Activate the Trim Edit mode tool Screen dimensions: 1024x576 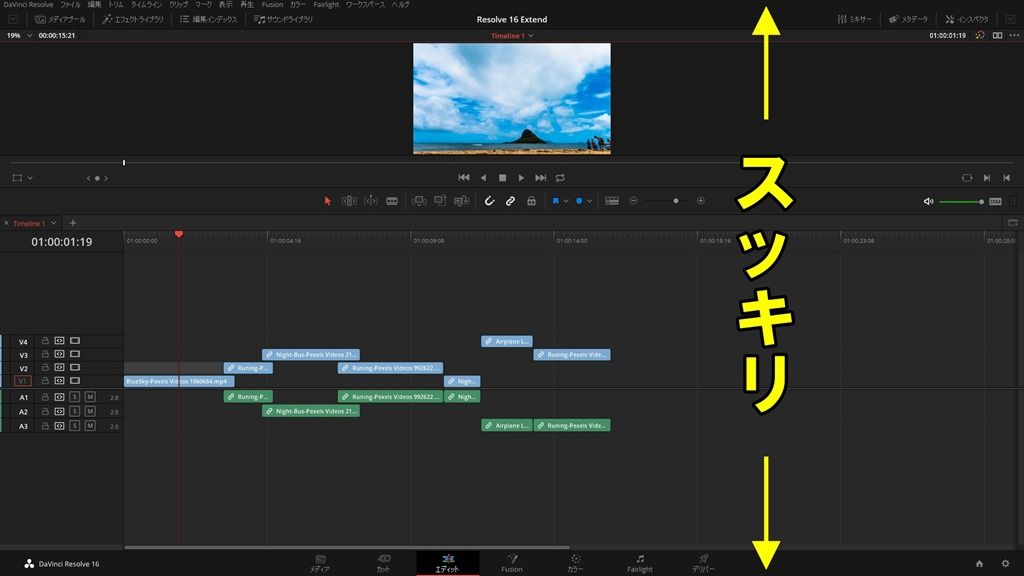click(x=349, y=201)
